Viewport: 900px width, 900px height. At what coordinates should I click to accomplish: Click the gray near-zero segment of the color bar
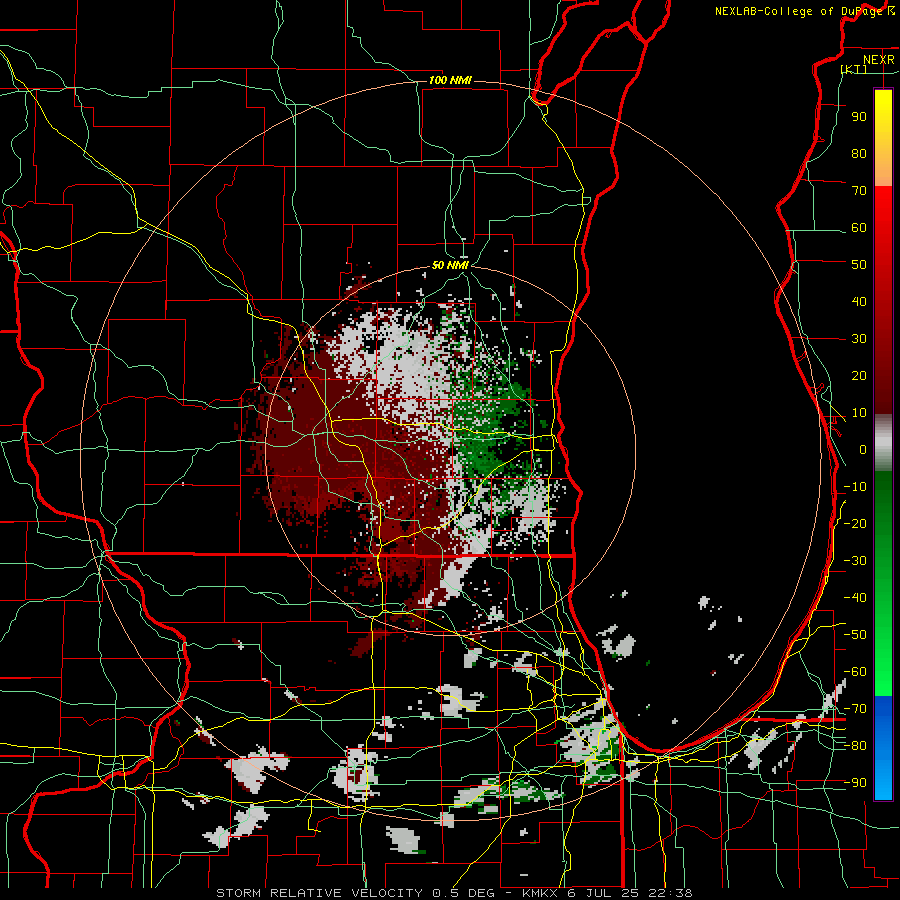(883, 443)
